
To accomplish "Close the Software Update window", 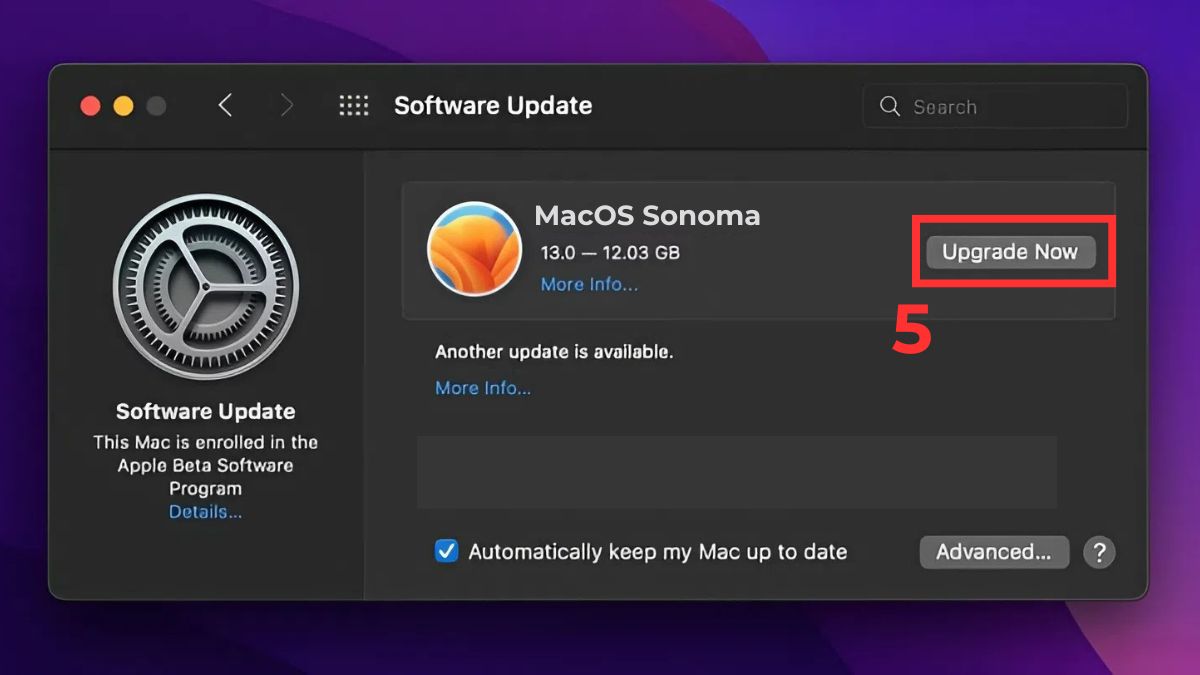I will tap(91, 106).
